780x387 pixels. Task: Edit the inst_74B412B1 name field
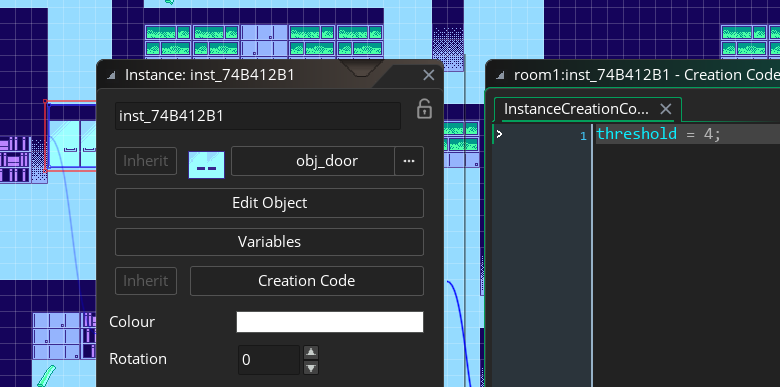[x=258, y=116]
